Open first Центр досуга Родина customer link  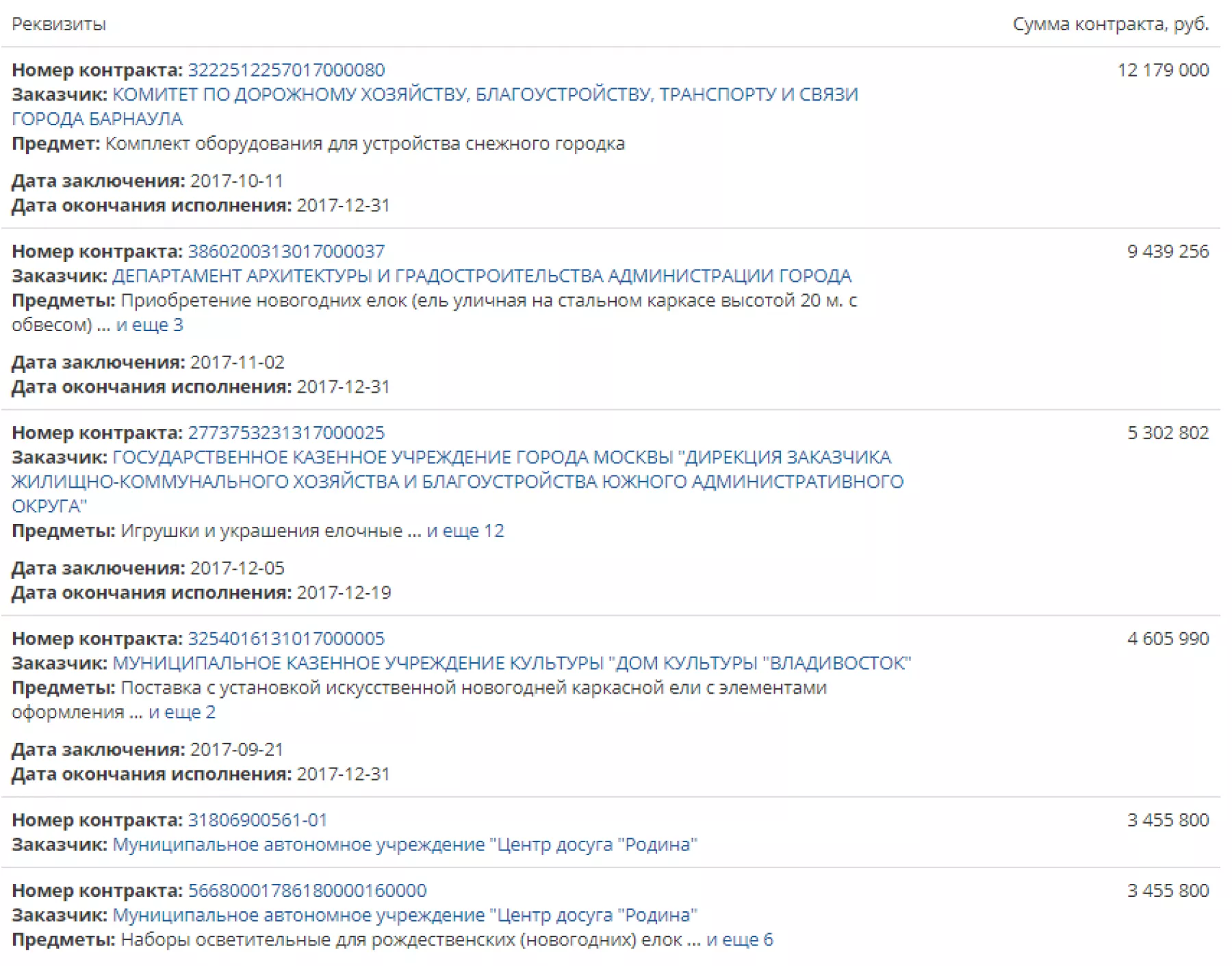click(x=405, y=844)
